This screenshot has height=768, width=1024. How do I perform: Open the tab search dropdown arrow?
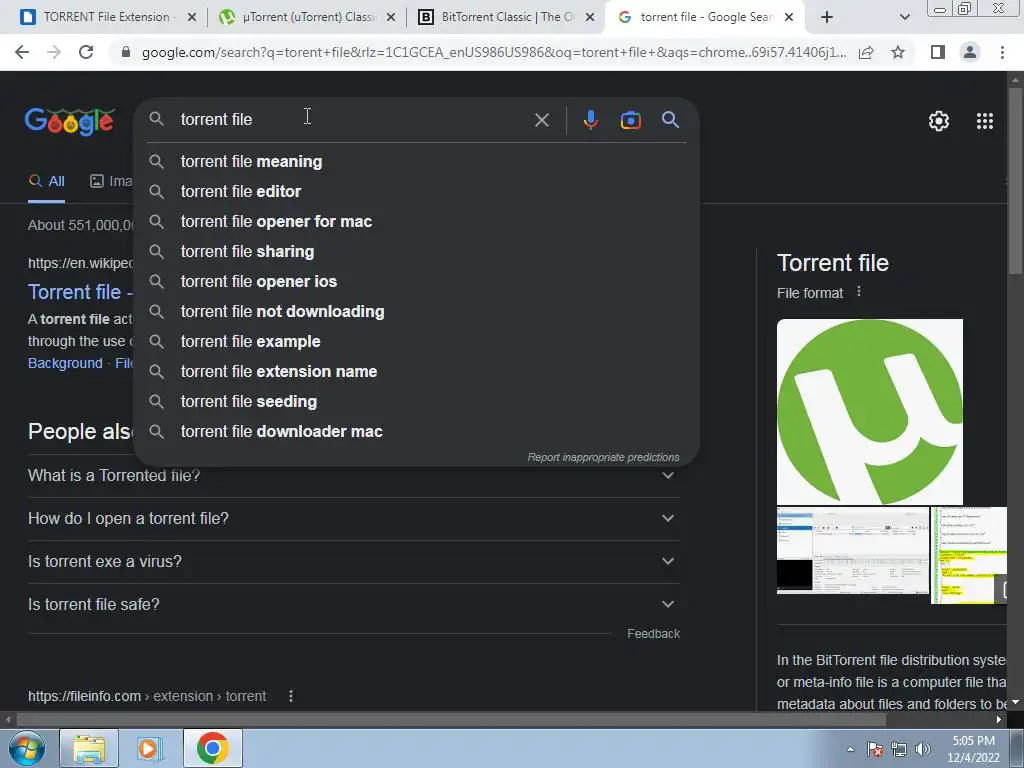point(904,17)
